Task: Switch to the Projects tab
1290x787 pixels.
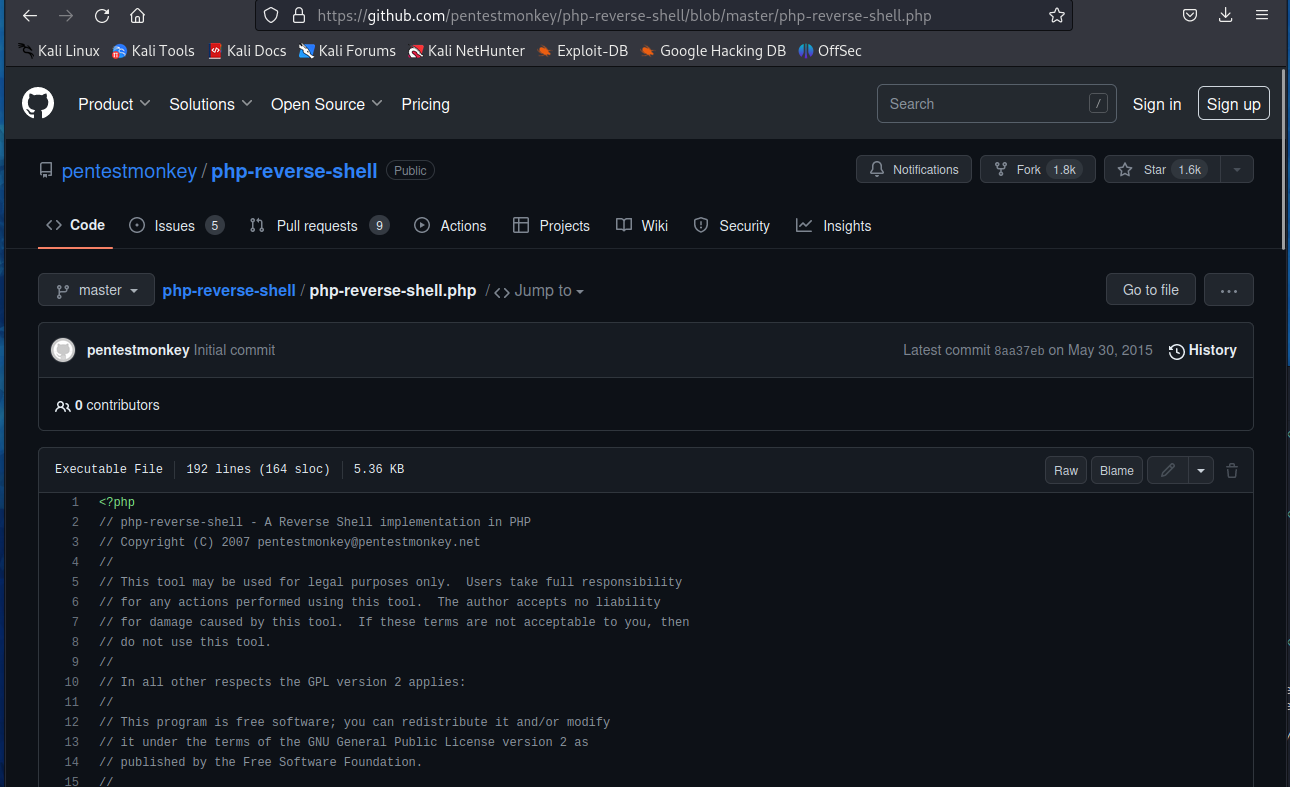Action: coord(551,226)
